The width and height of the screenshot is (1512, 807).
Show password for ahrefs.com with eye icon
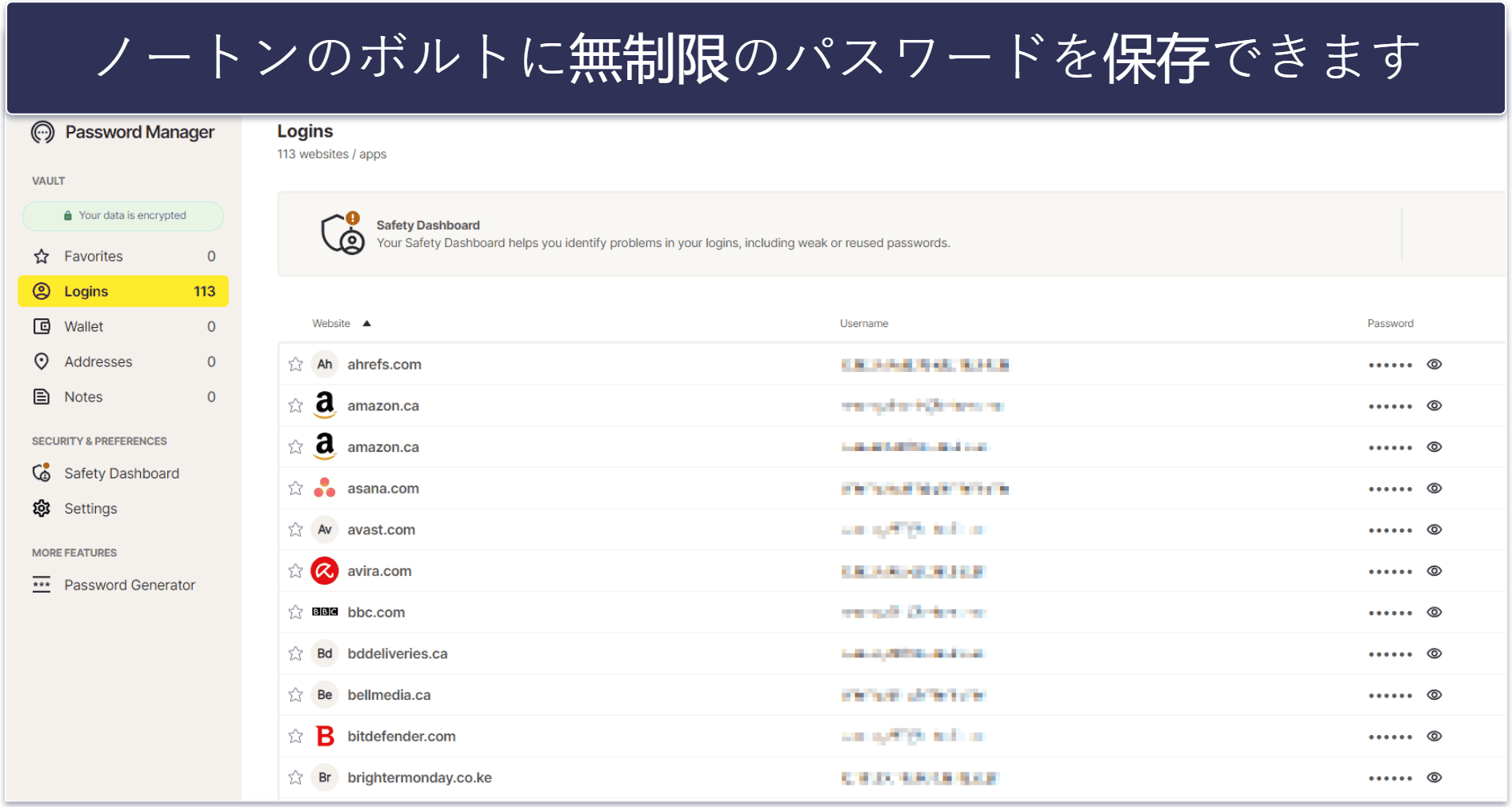1434,364
